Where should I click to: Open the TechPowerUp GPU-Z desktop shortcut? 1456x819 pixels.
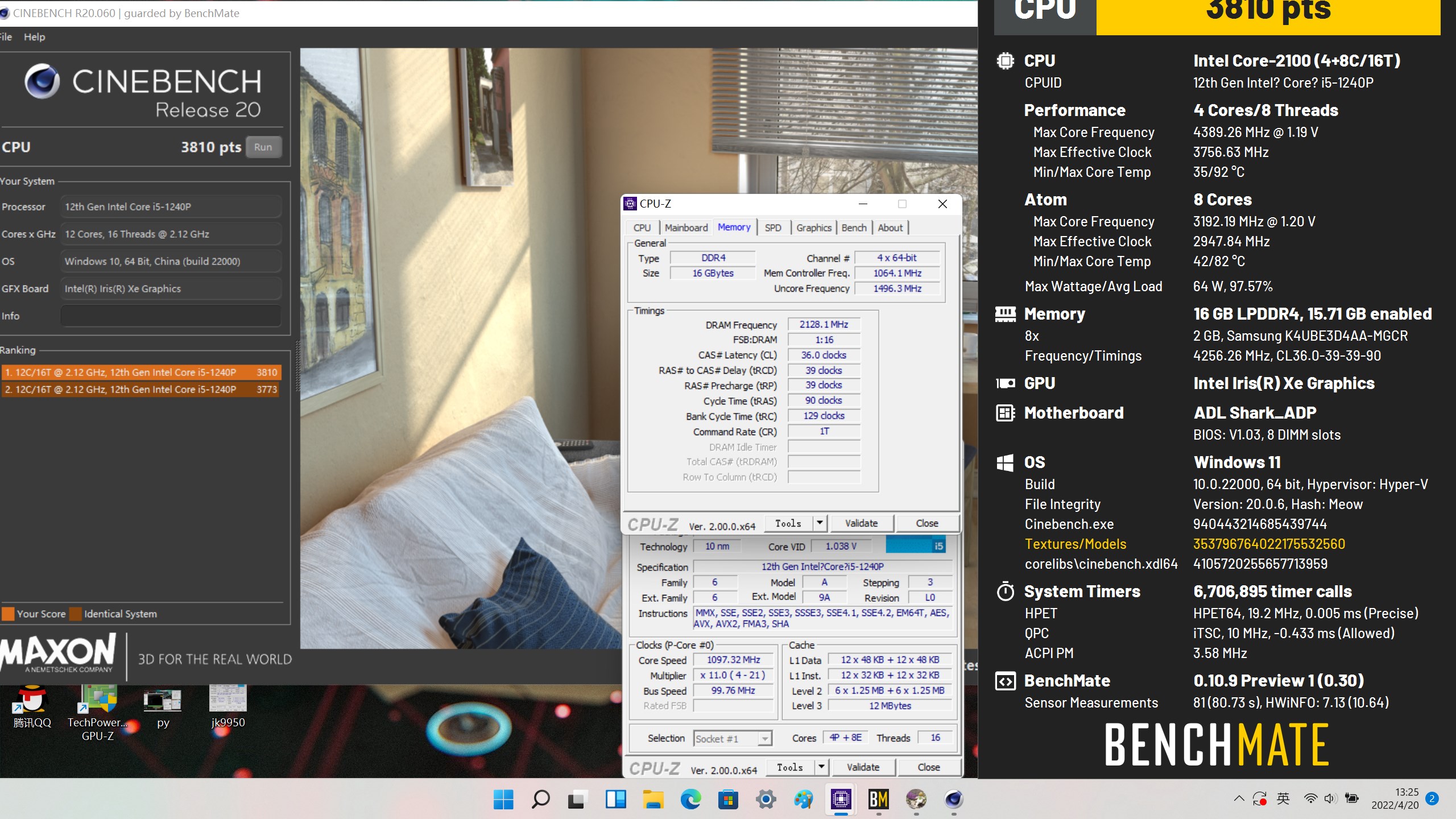coord(98,714)
